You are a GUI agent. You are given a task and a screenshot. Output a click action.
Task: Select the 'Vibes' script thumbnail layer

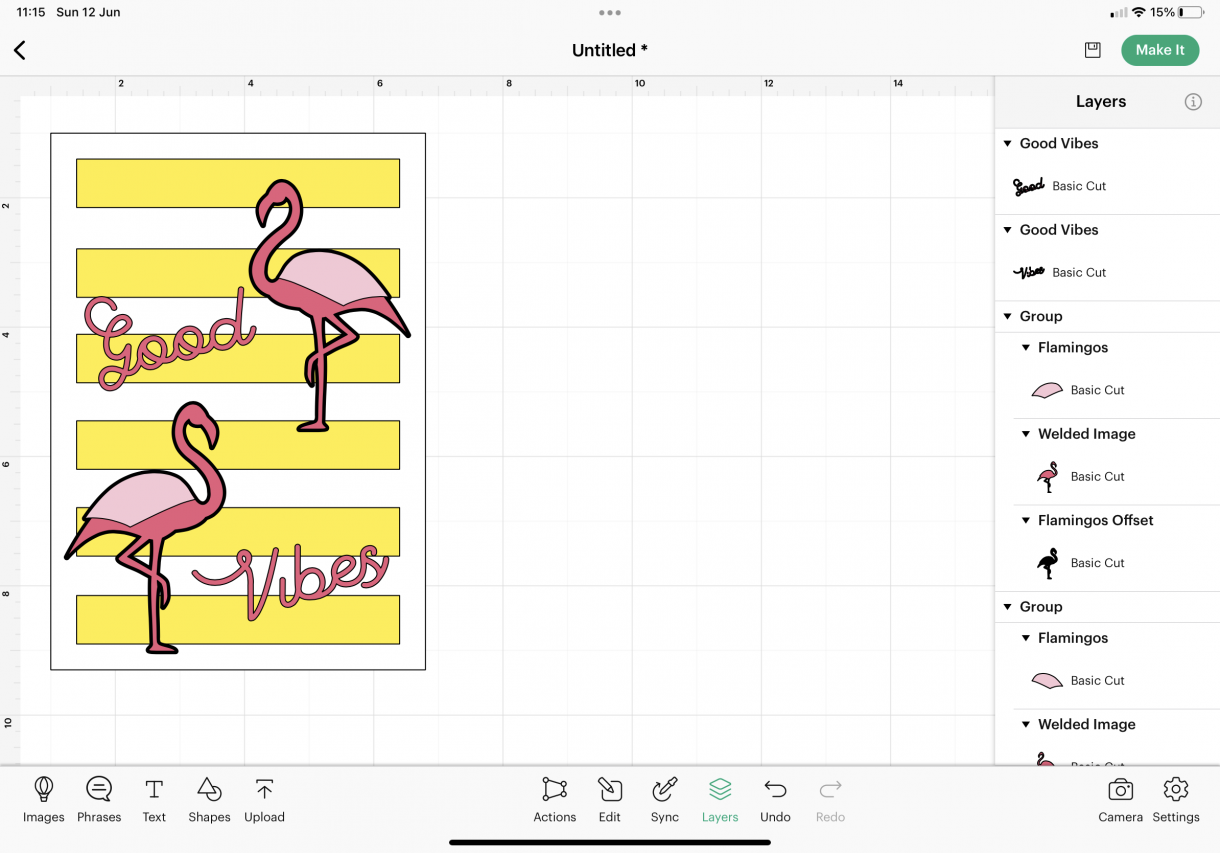click(x=1029, y=272)
